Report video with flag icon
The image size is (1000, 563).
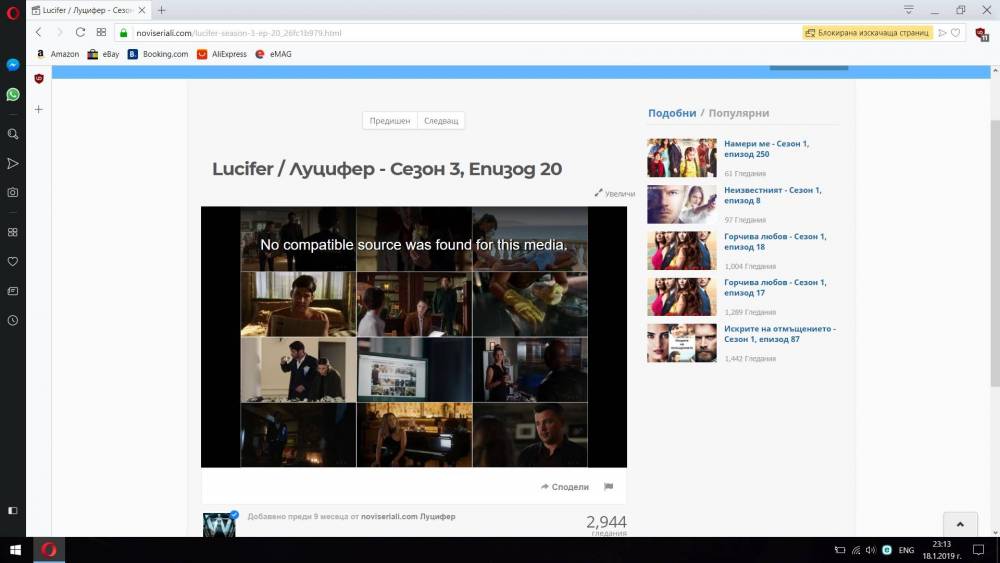click(x=608, y=486)
